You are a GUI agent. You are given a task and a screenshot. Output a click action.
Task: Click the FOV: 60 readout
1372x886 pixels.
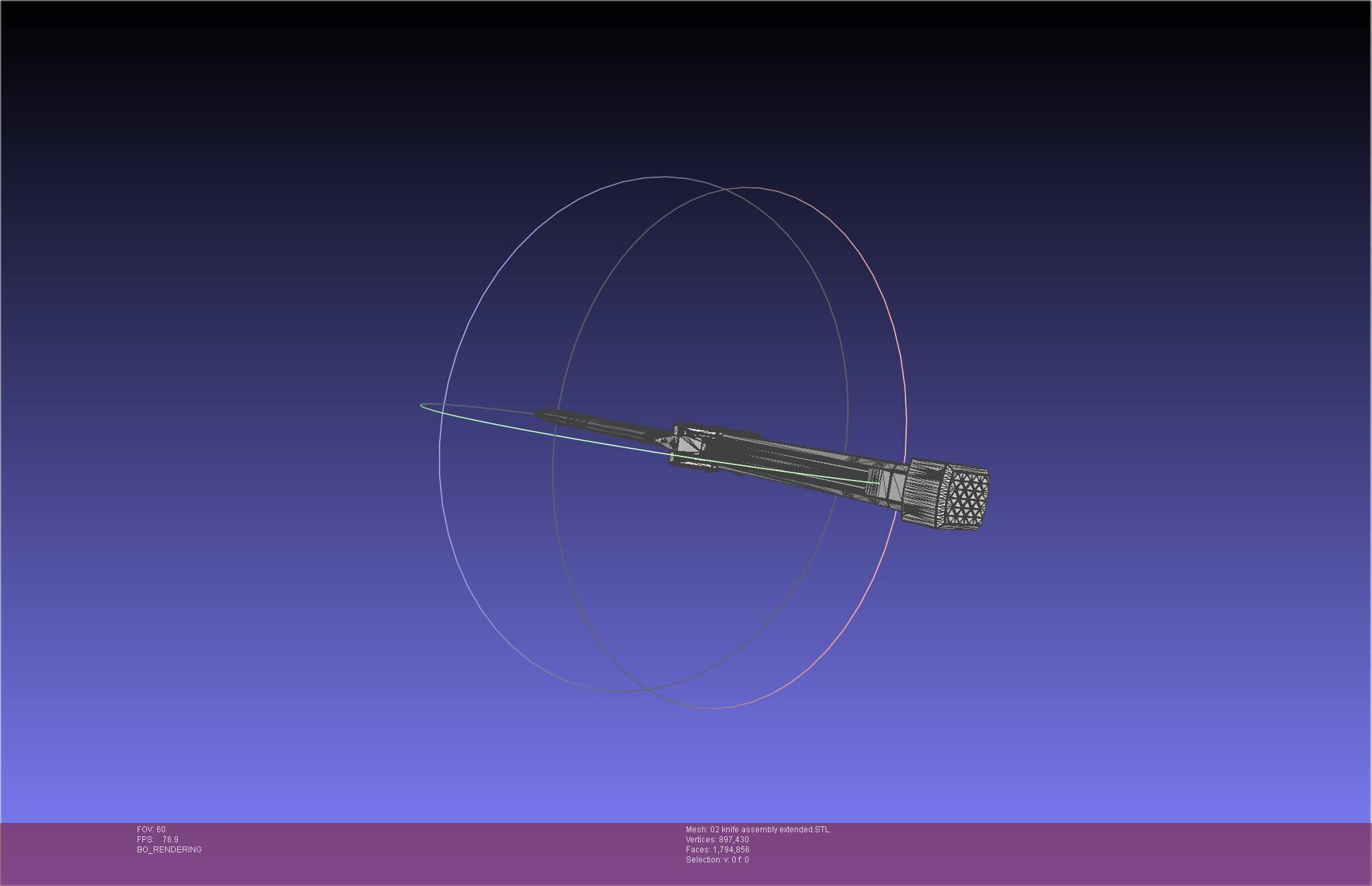(151, 829)
